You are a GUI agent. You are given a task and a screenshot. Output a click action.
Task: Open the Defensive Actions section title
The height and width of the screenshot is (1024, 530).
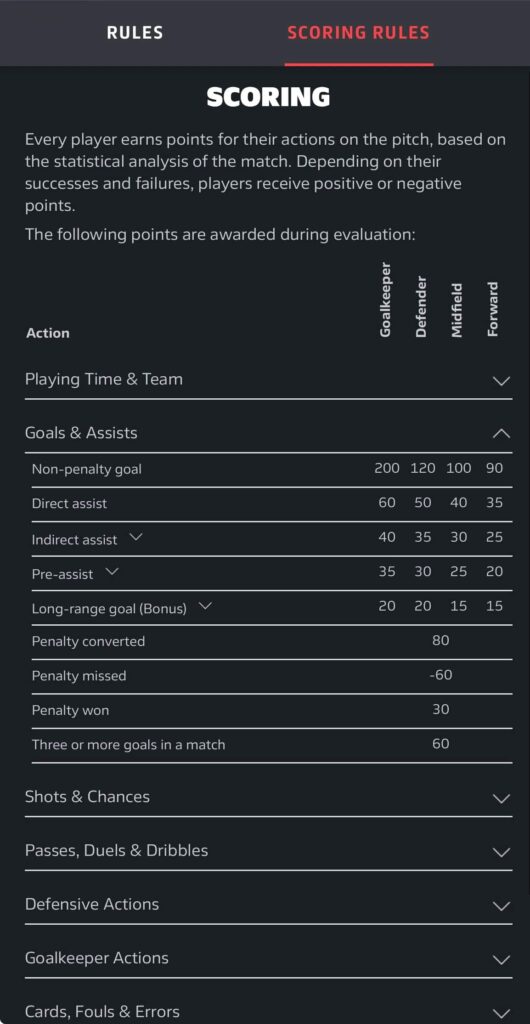point(92,904)
